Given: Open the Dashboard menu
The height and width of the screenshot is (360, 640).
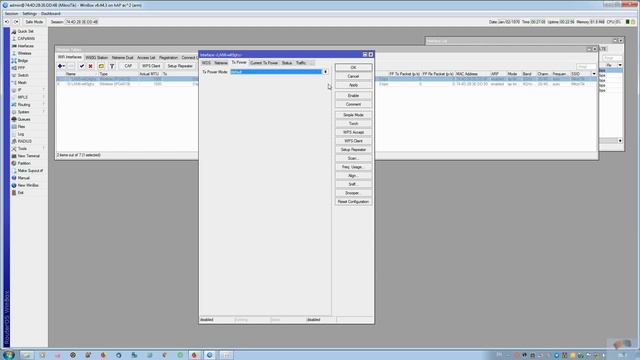Looking at the screenshot, I should 51,13.
